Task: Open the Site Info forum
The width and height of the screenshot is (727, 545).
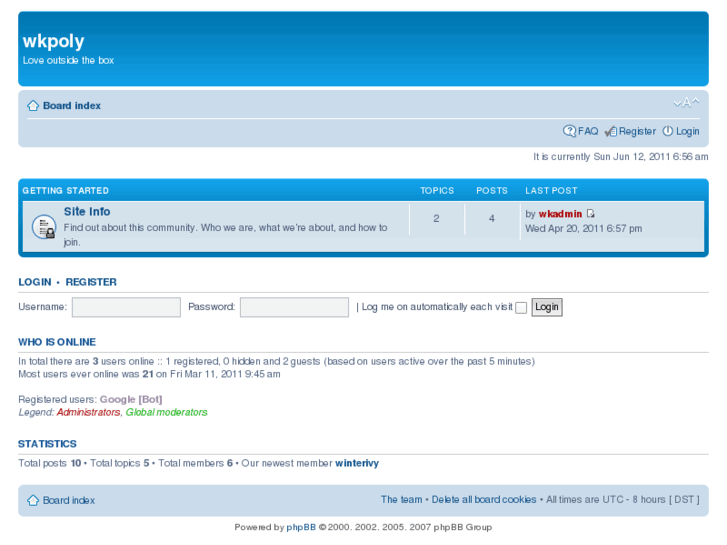Action: (87, 212)
